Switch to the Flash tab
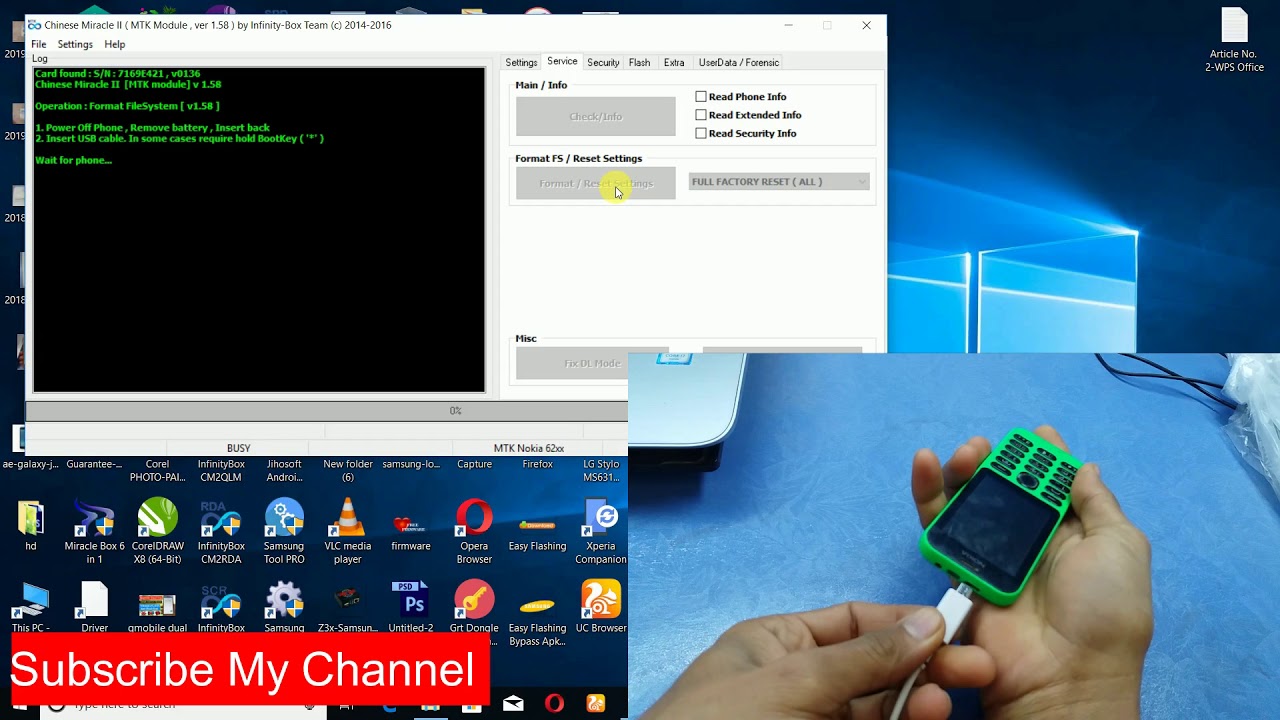Image resolution: width=1280 pixels, height=720 pixels. [x=639, y=62]
